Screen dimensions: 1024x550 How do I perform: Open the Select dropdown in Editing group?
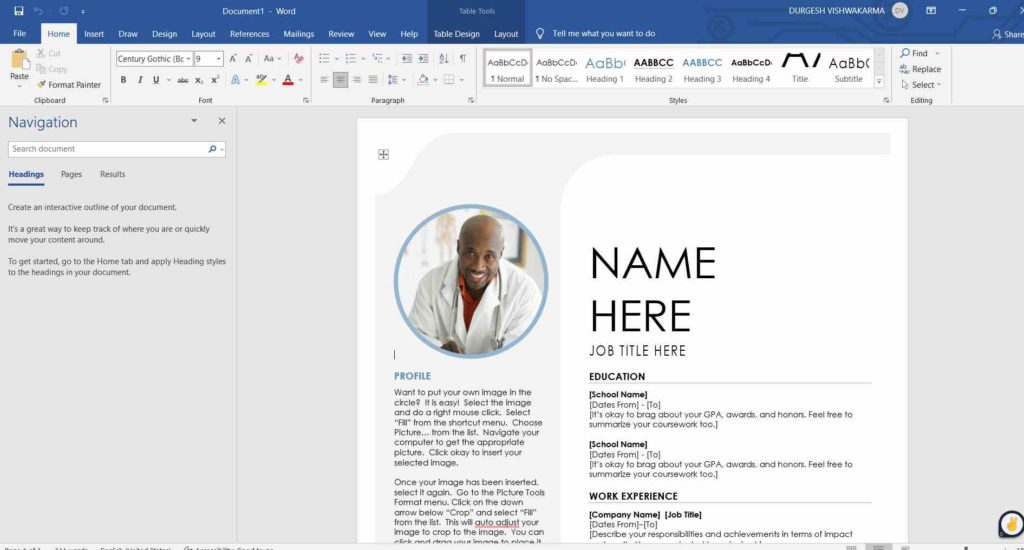point(921,85)
